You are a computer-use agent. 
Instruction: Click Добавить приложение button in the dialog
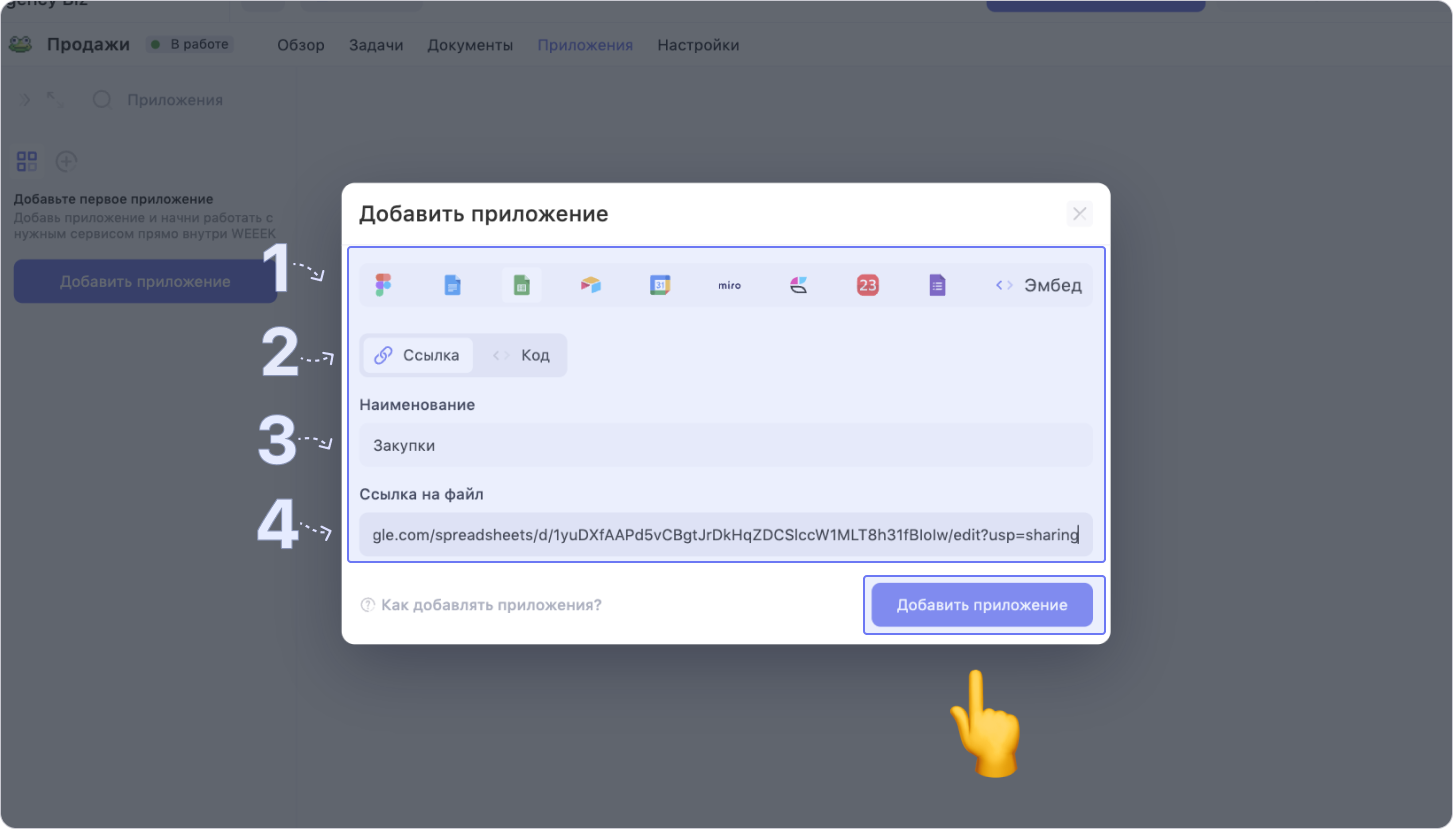(981, 605)
